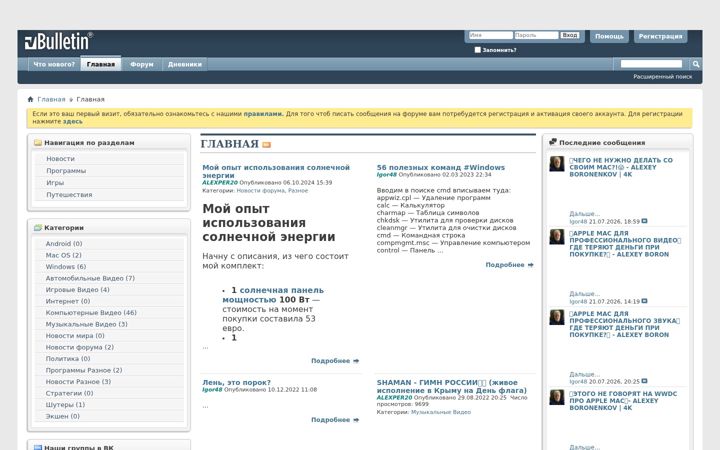
Task: Click Подробнее under 56 полезных команд article
Action: pos(509,265)
